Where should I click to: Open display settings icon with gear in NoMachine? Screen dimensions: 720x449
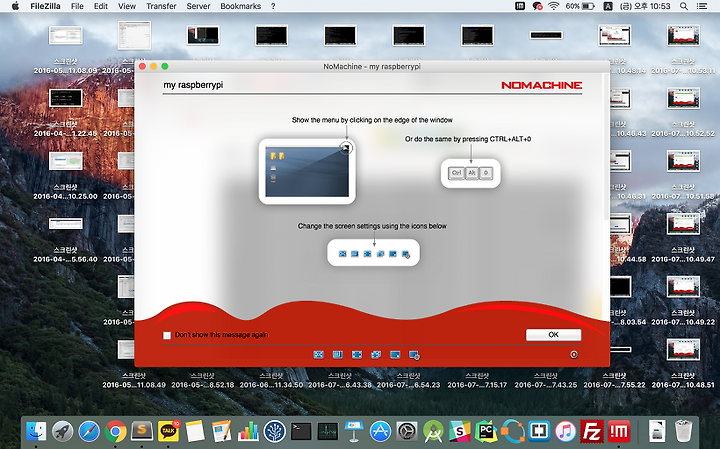[414, 355]
